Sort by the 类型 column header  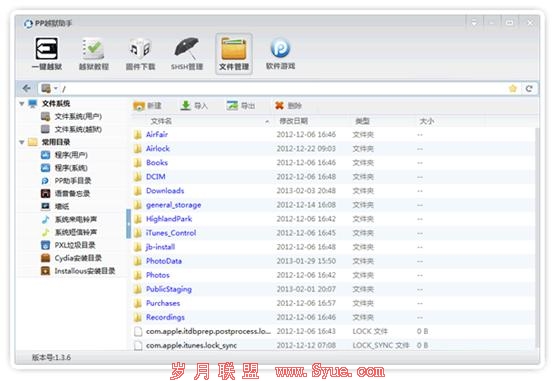362,121
